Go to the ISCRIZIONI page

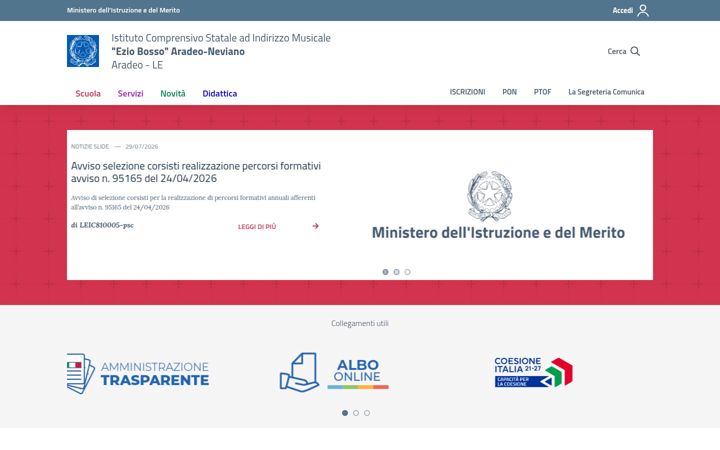pos(467,92)
